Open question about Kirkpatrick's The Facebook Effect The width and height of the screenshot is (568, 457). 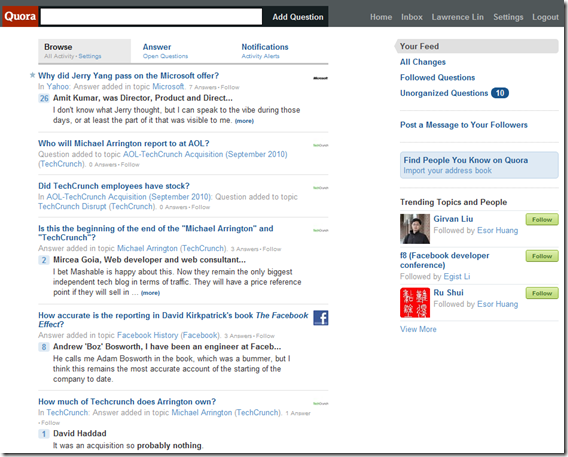(173, 320)
